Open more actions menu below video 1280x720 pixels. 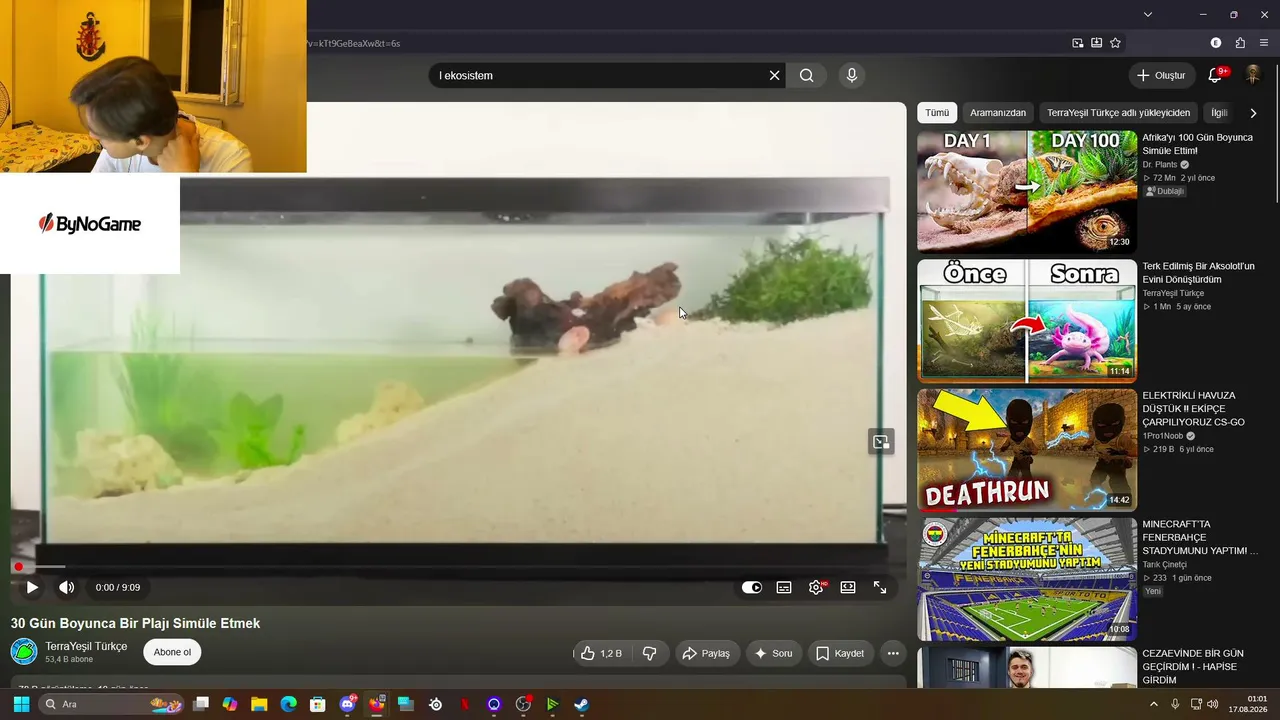click(893, 653)
